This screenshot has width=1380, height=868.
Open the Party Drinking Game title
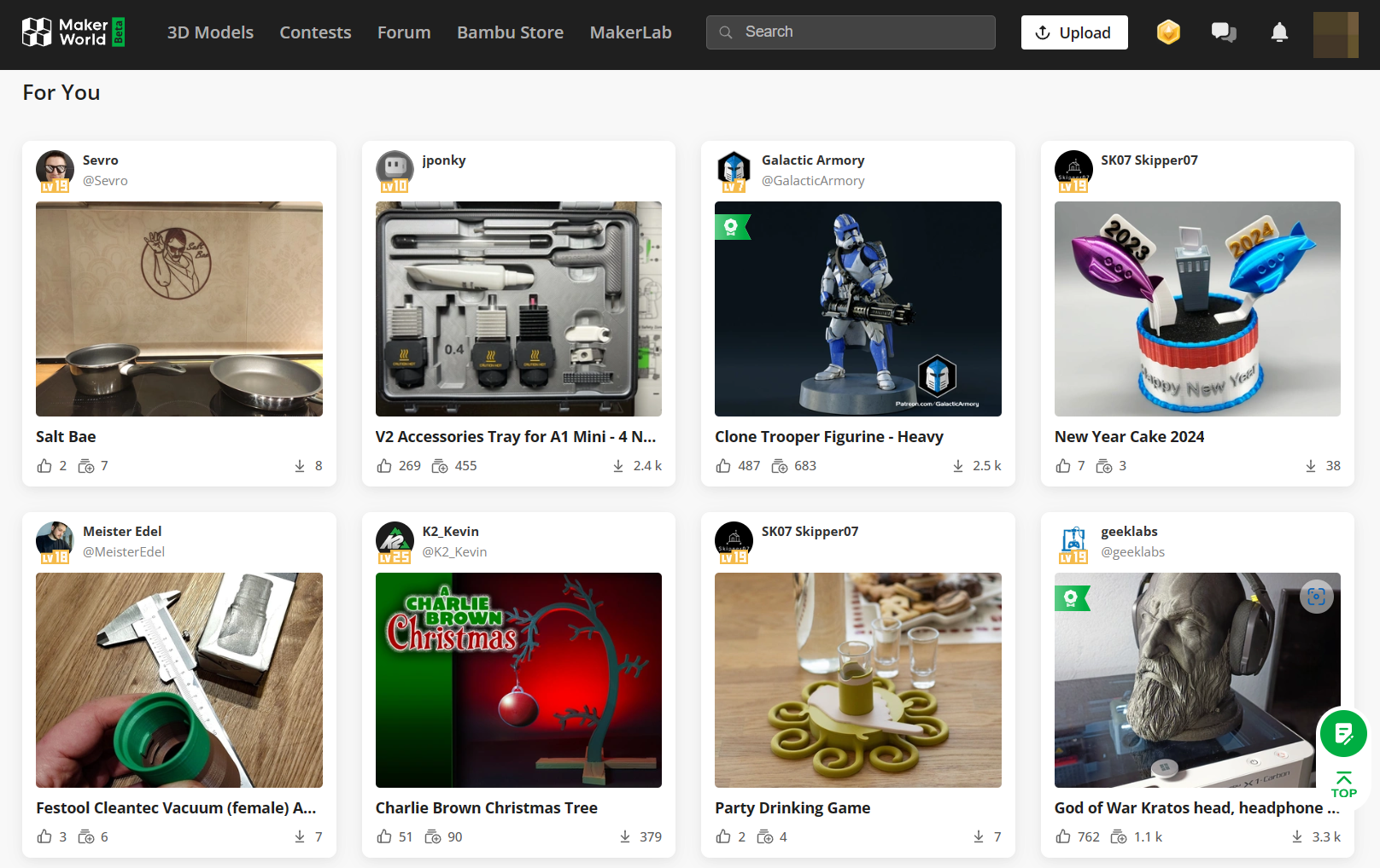(x=792, y=808)
